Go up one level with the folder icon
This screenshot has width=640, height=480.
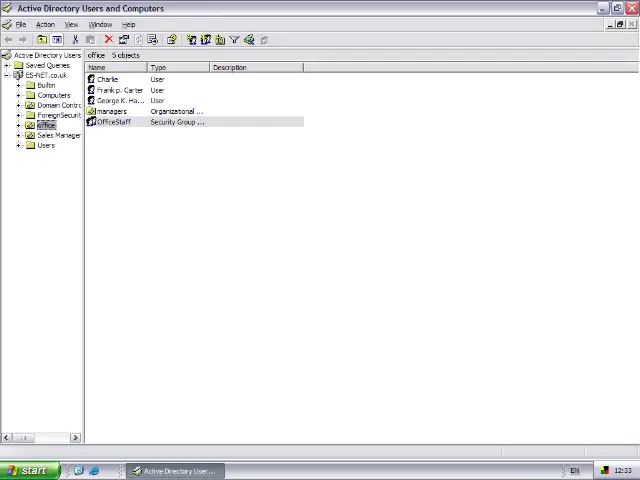tap(42, 40)
